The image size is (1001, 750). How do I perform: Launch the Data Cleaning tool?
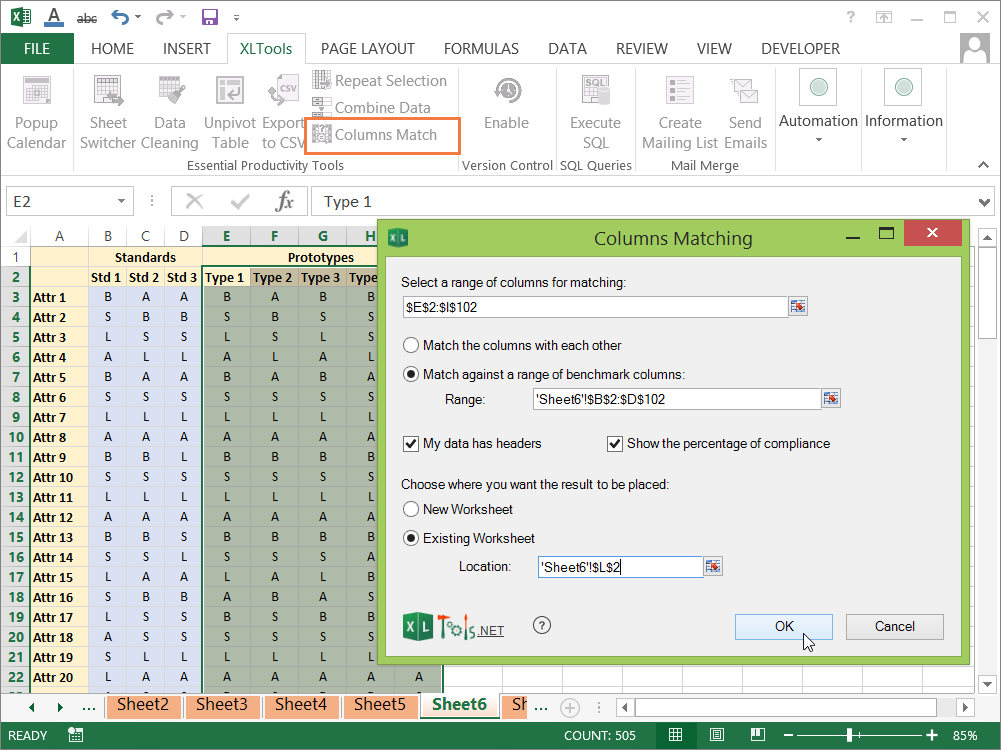tap(169, 110)
